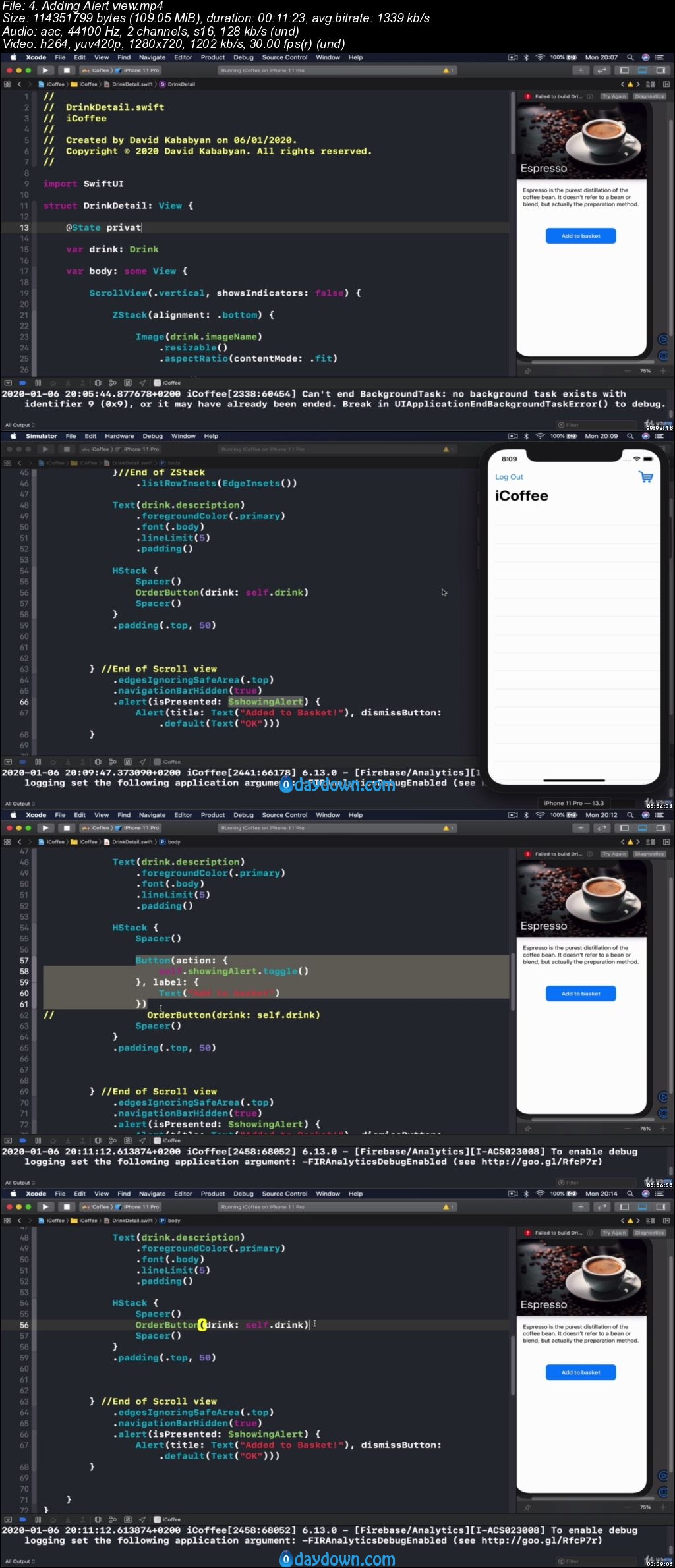
Task: Open the All Output dropdown in the 20:12 frame
Action: coord(20,1183)
